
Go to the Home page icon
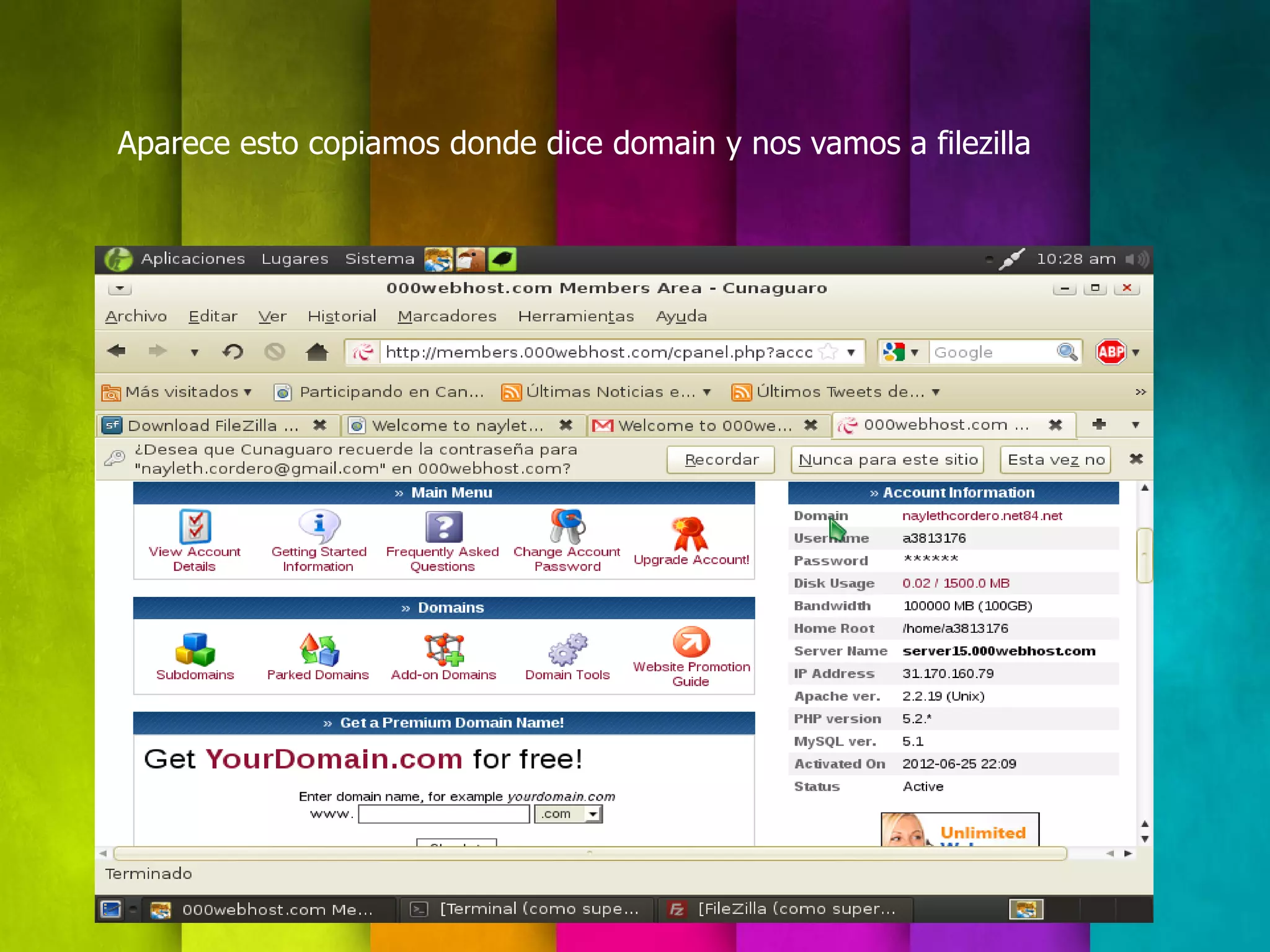tap(317, 352)
